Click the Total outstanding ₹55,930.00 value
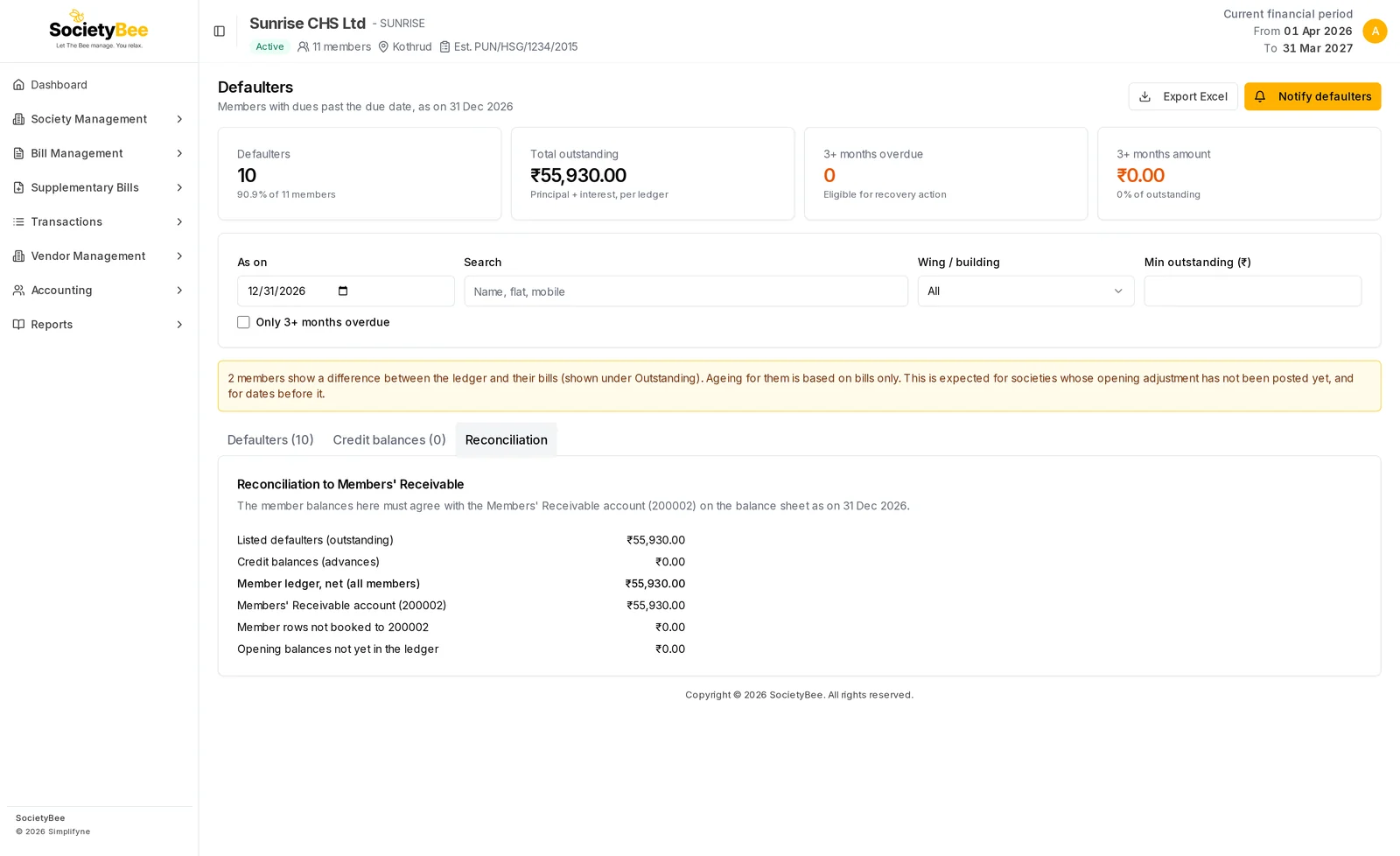1400x856 pixels. point(578,175)
